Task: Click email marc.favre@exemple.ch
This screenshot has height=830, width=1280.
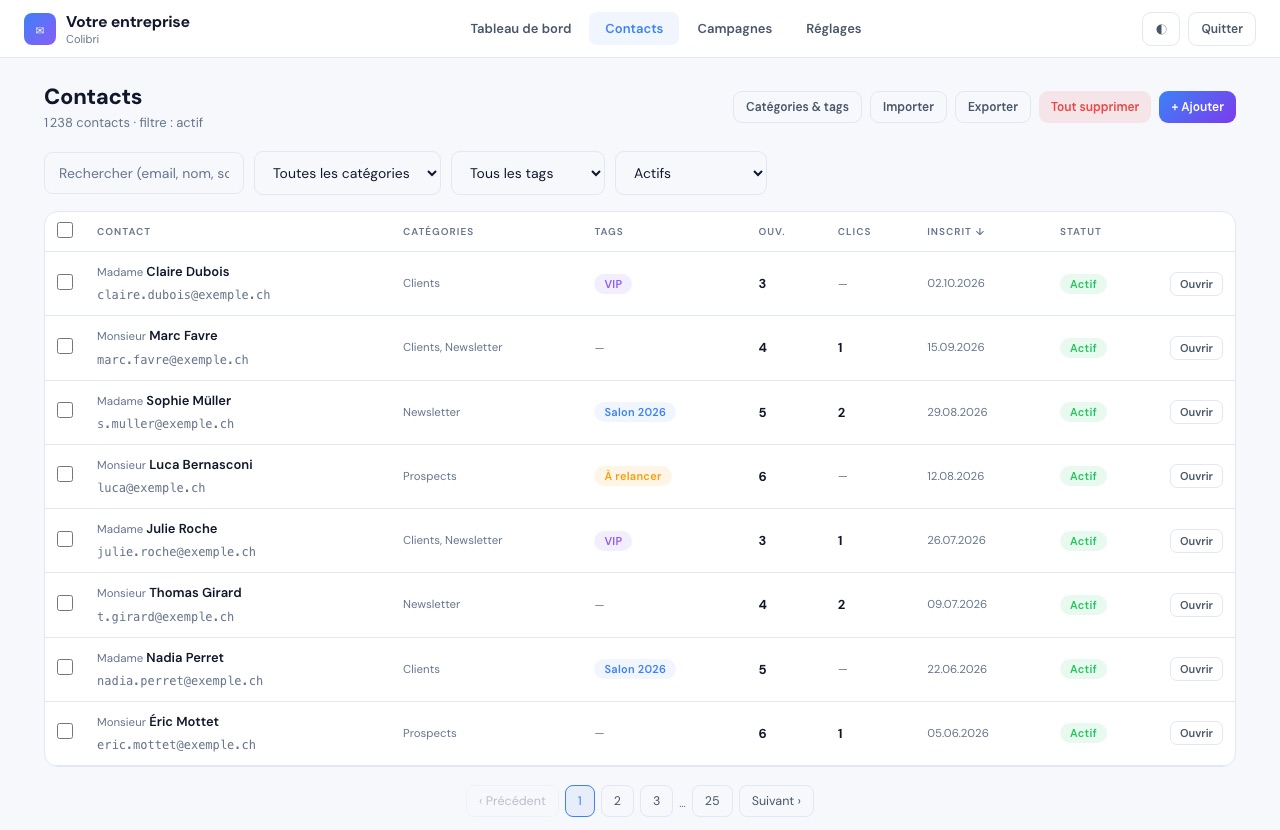Action: pyautogui.click(x=173, y=360)
